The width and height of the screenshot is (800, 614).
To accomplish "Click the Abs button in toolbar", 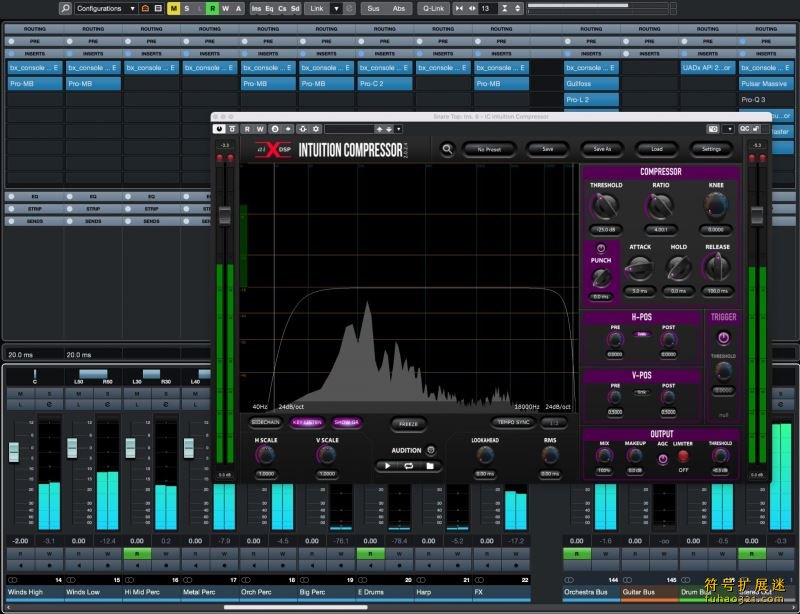I will (x=399, y=8).
